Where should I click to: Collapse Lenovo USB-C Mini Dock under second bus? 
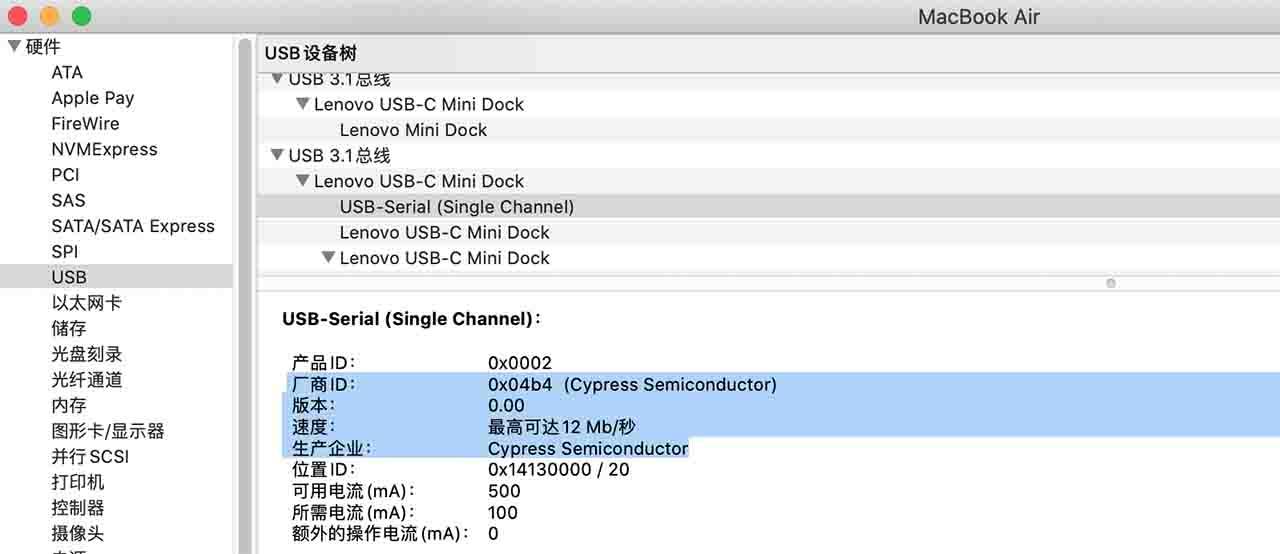[302, 181]
